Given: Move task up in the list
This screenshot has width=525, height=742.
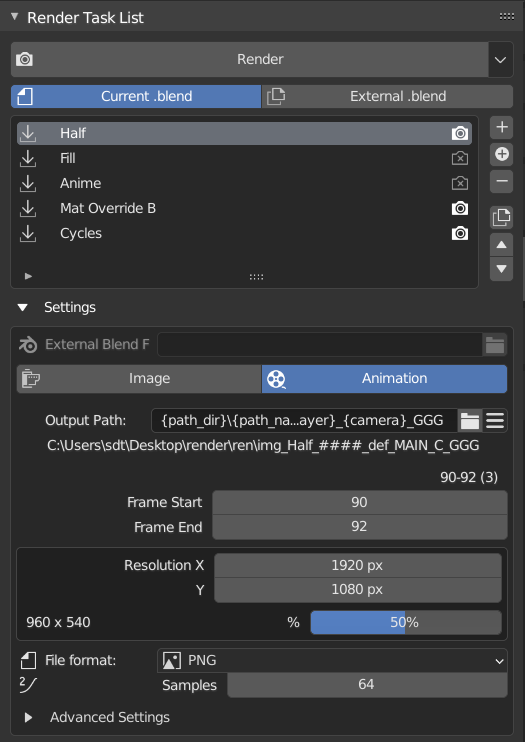Looking at the screenshot, I should (x=501, y=245).
